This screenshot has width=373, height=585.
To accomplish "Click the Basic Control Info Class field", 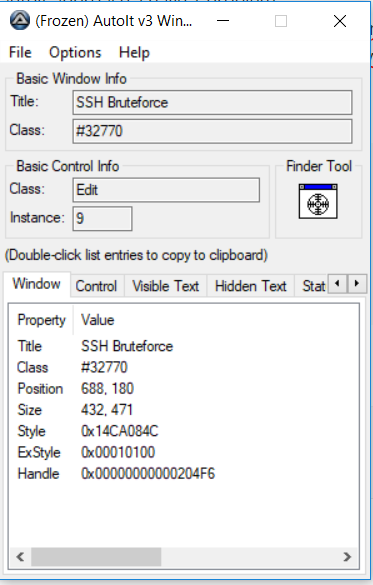I will (x=166, y=190).
